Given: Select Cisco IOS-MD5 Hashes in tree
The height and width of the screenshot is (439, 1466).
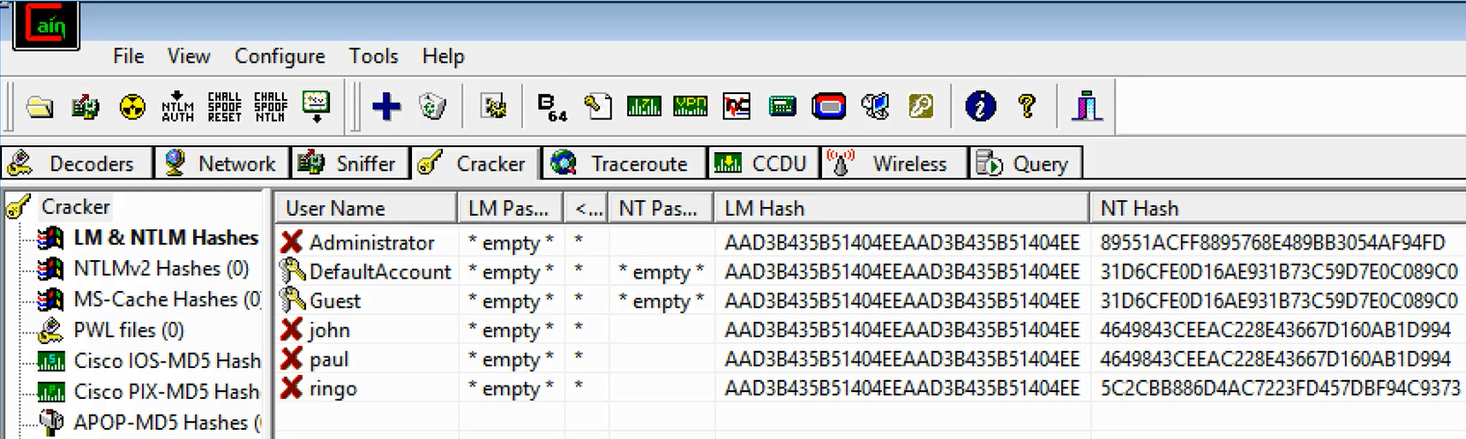Looking at the screenshot, I should (166, 361).
